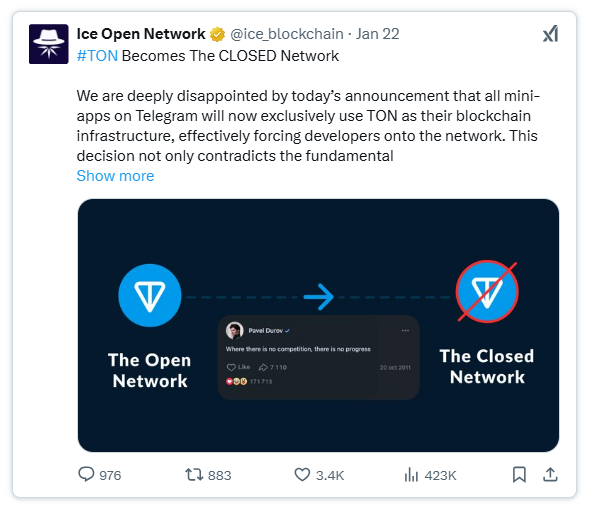Open the Jan 22 timestamp link
The width and height of the screenshot is (593, 509).
[377, 34]
